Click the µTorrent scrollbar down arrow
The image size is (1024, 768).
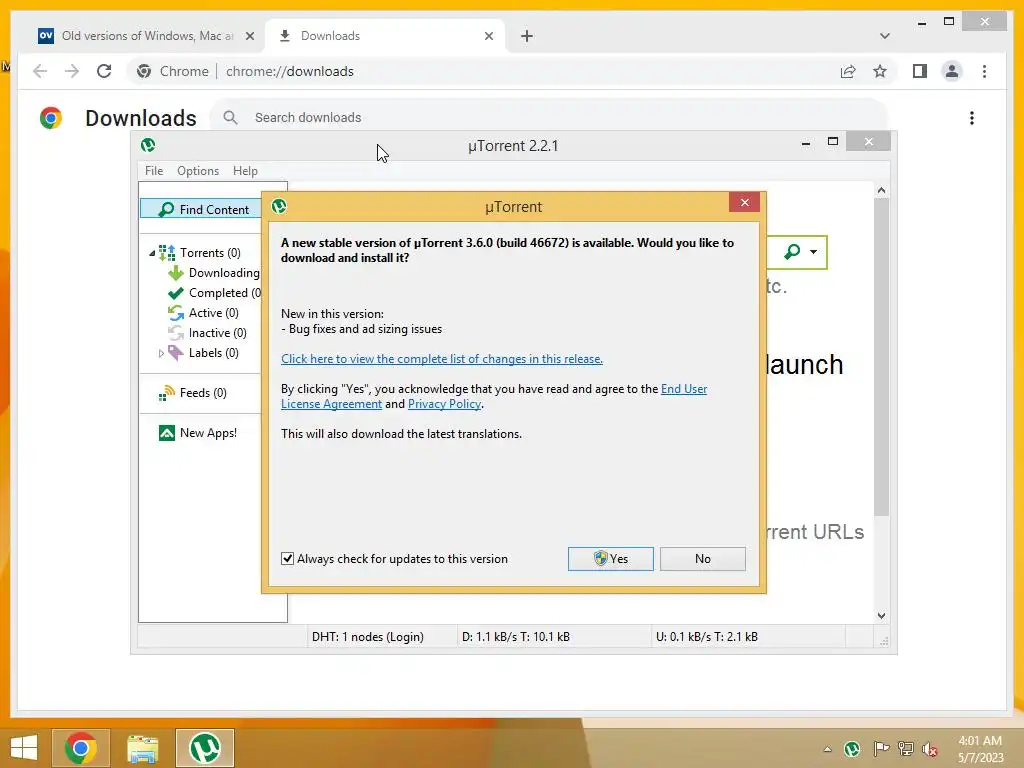[x=882, y=615]
